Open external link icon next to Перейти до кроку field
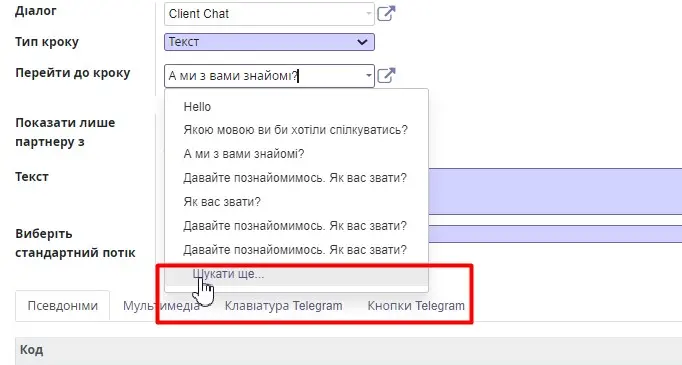 (386, 76)
